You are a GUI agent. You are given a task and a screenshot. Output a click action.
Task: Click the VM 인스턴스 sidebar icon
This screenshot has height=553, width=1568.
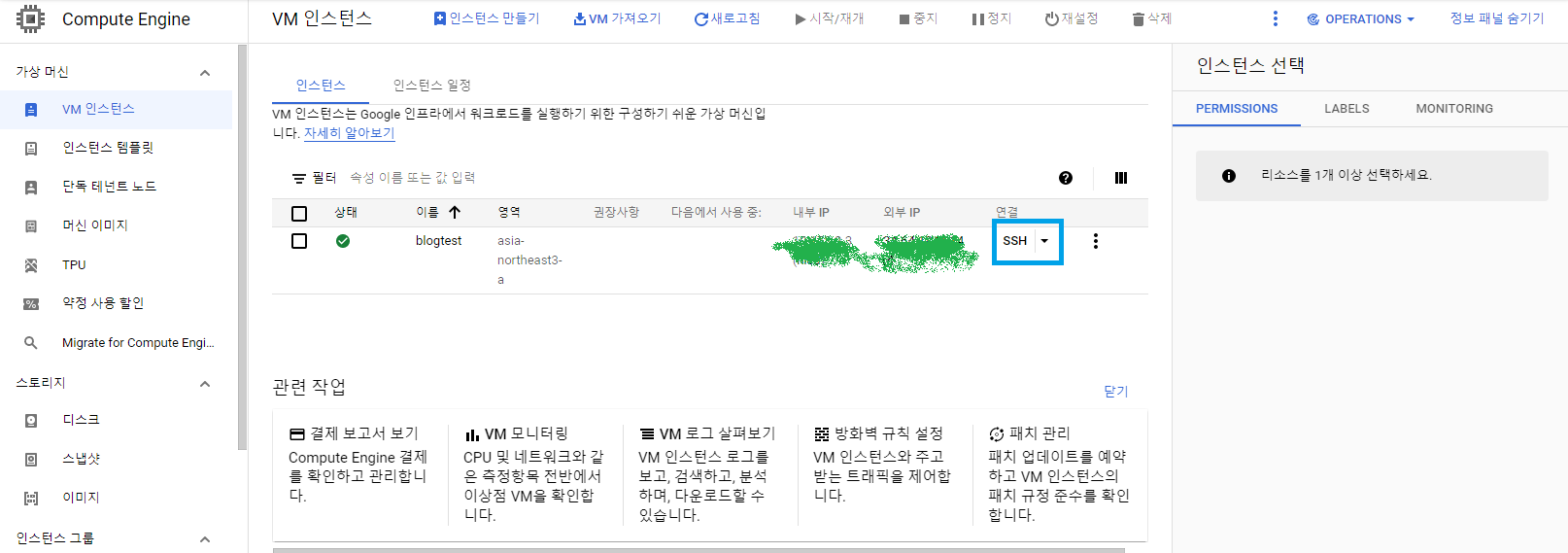point(31,110)
